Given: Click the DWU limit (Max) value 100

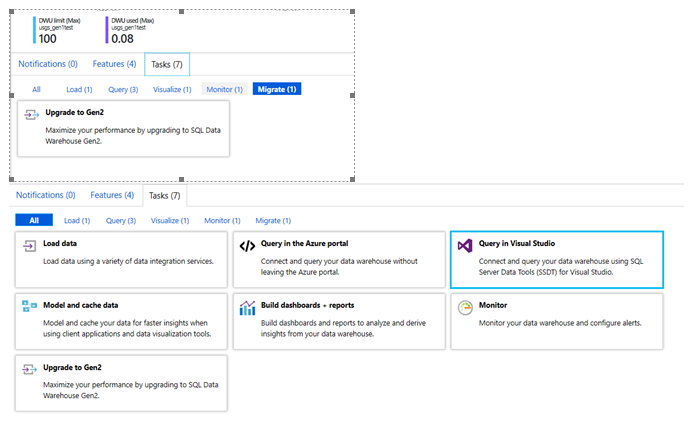Looking at the screenshot, I should (x=47, y=39).
